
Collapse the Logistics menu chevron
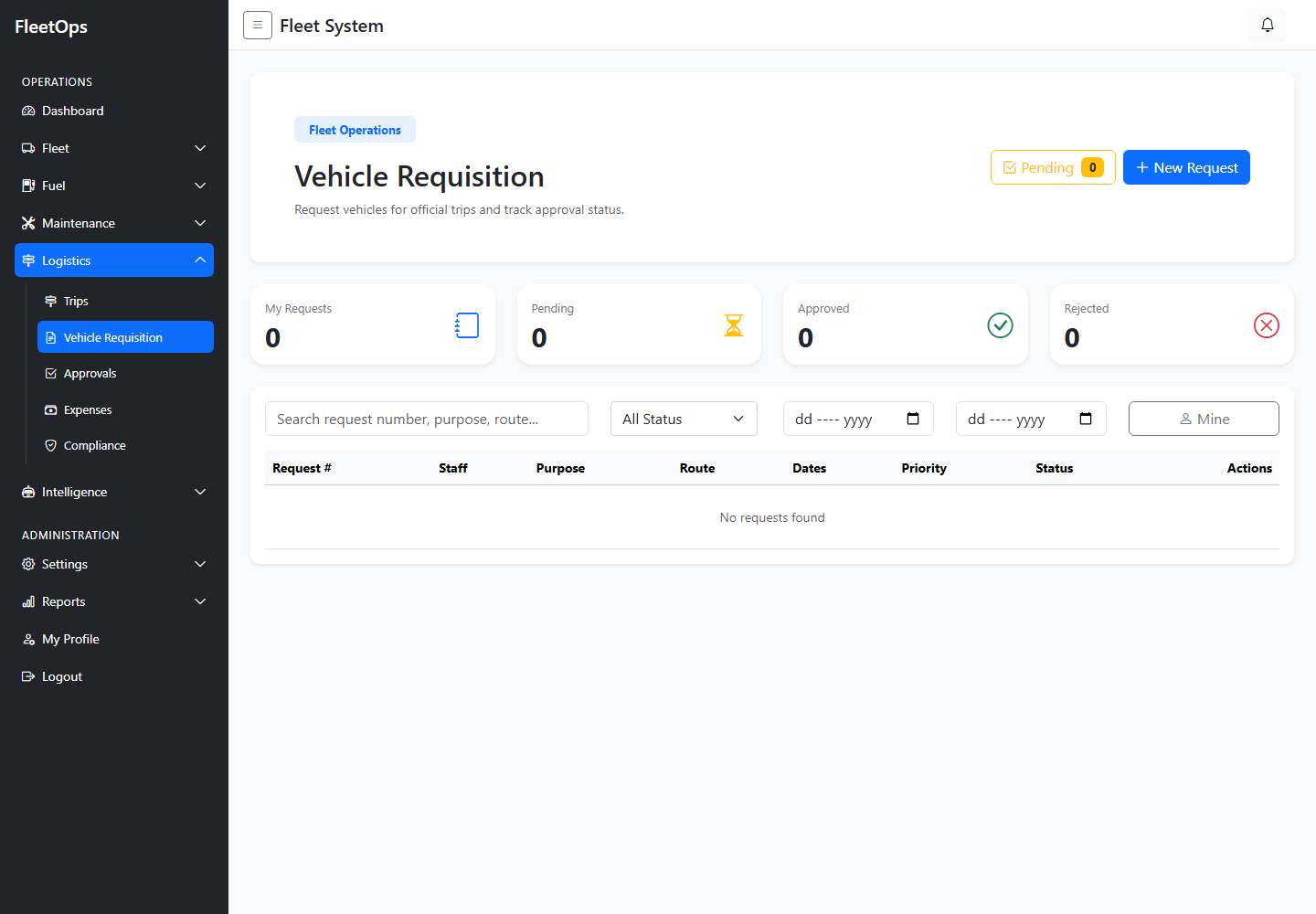pos(200,260)
